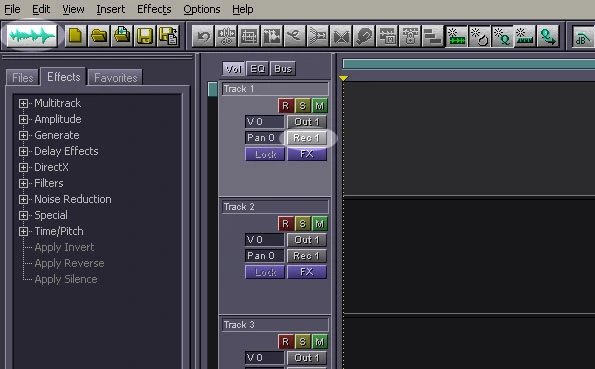Image resolution: width=595 pixels, height=369 pixels.
Task: Arm Track 3 for recording (R)
Action: click(286, 342)
